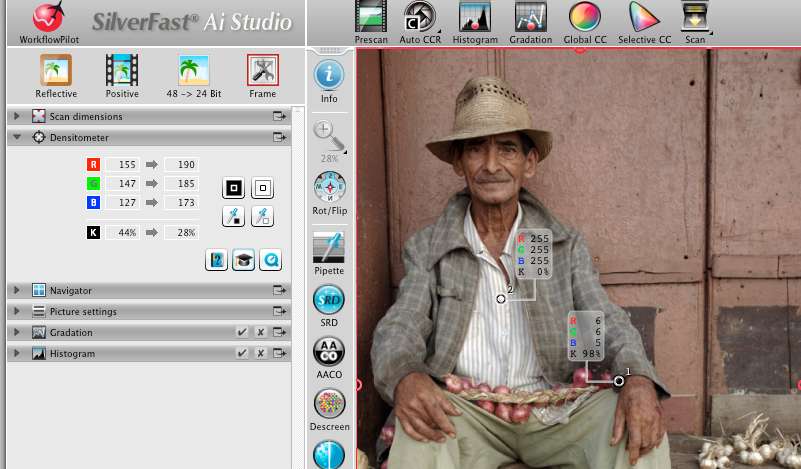
Task: Click the Histogram panel X button
Action: click(260, 354)
